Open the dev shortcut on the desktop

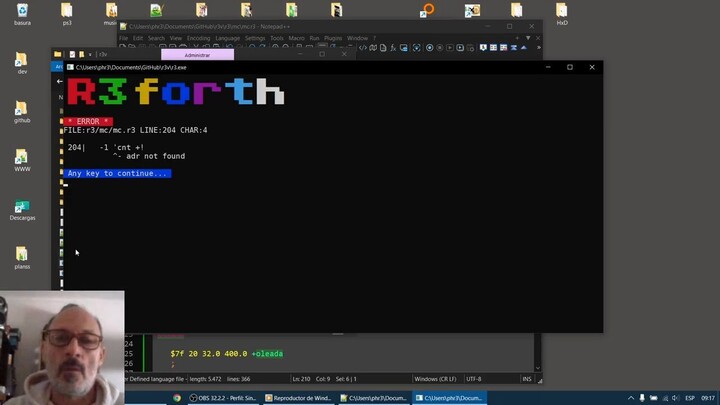[x=22, y=63]
